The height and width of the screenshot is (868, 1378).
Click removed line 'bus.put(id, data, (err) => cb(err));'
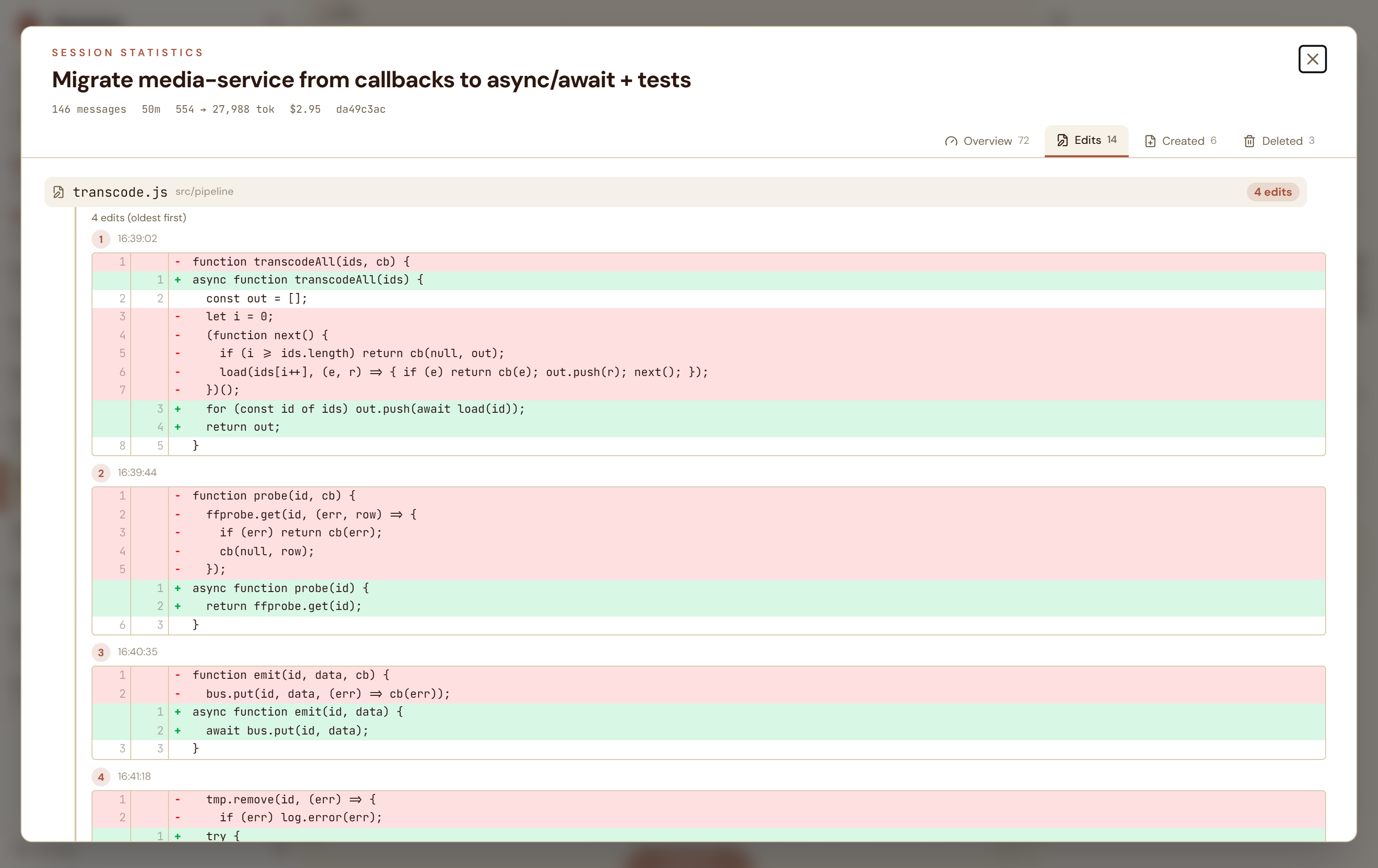[708, 694]
